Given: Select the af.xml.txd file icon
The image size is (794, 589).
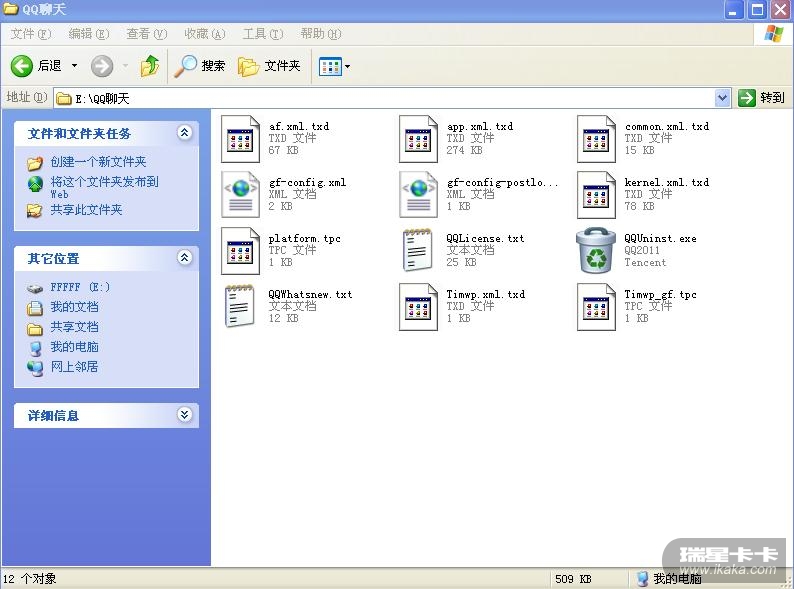Looking at the screenshot, I should tap(240, 139).
